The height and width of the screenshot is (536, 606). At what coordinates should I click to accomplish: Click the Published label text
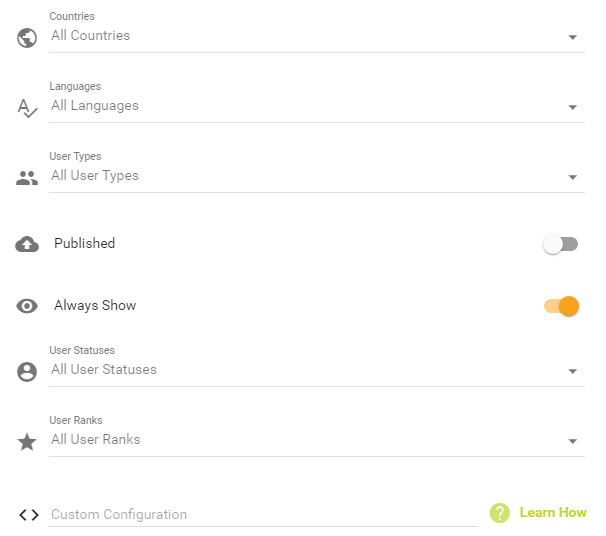pos(85,243)
